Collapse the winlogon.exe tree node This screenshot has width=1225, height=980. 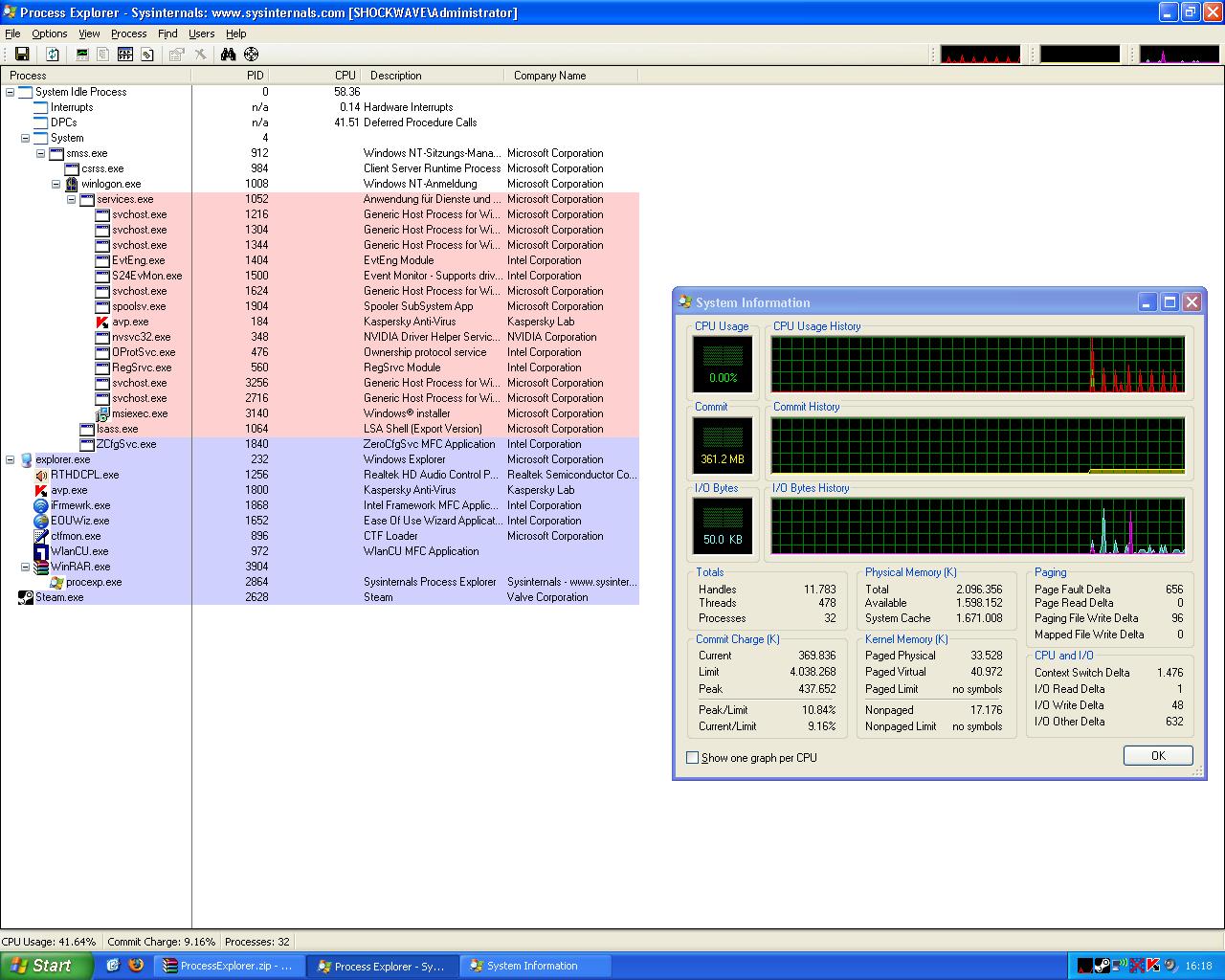pyautogui.click(x=56, y=184)
